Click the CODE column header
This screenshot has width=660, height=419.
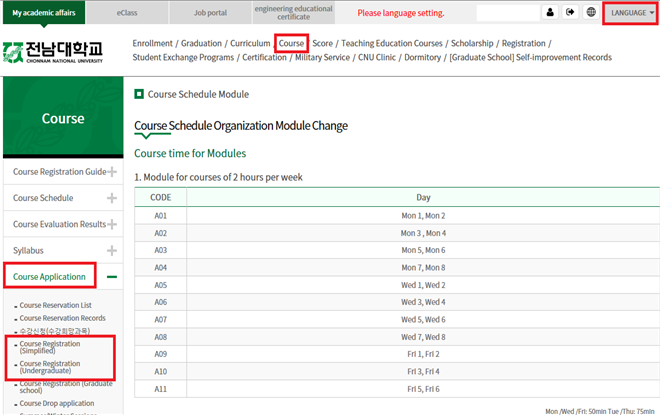tap(160, 197)
